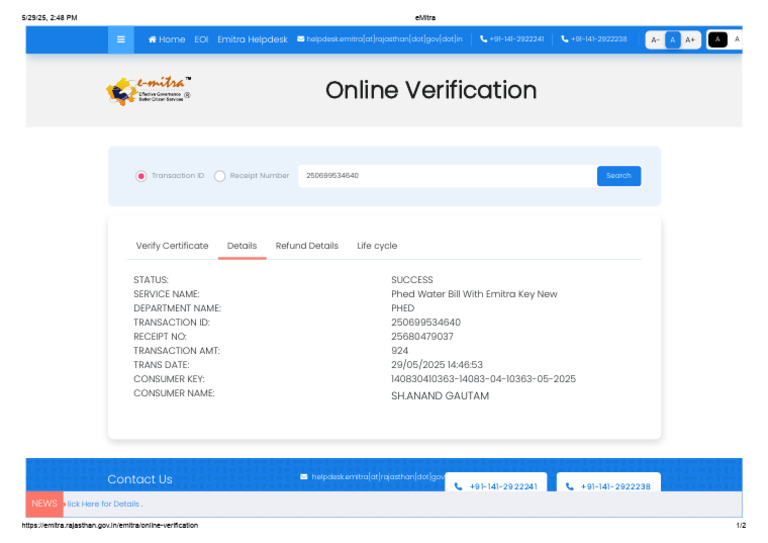Switch to white contrast theme
Viewport: 768px width, 543px height.
pos(737,40)
